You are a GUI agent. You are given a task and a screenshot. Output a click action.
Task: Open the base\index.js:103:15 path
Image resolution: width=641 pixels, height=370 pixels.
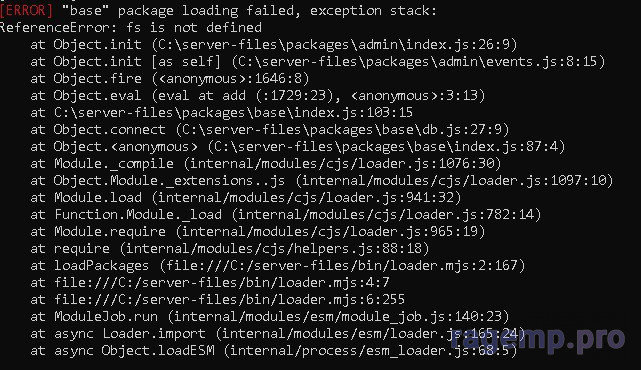(233, 113)
